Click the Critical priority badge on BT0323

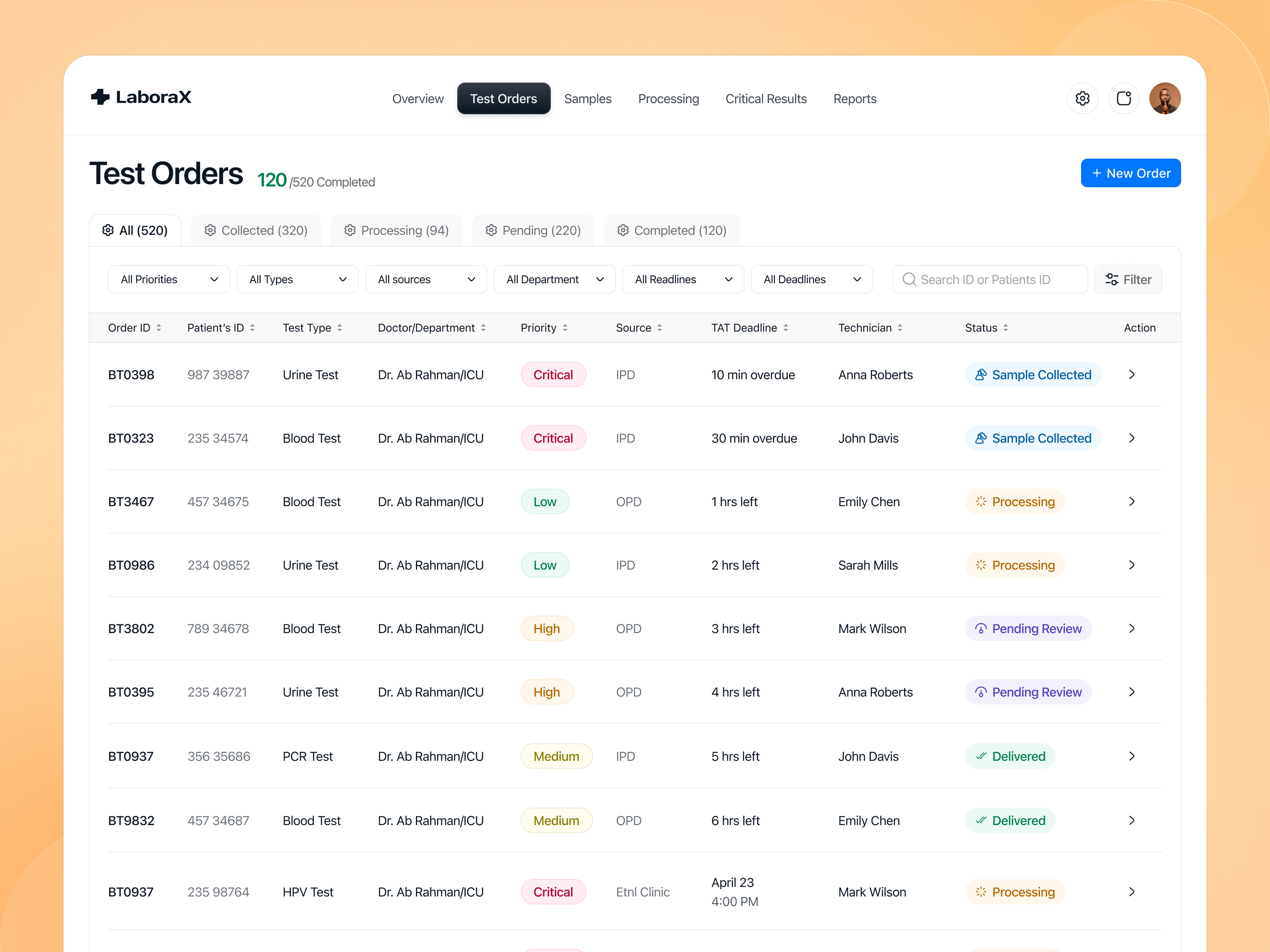coord(553,438)
